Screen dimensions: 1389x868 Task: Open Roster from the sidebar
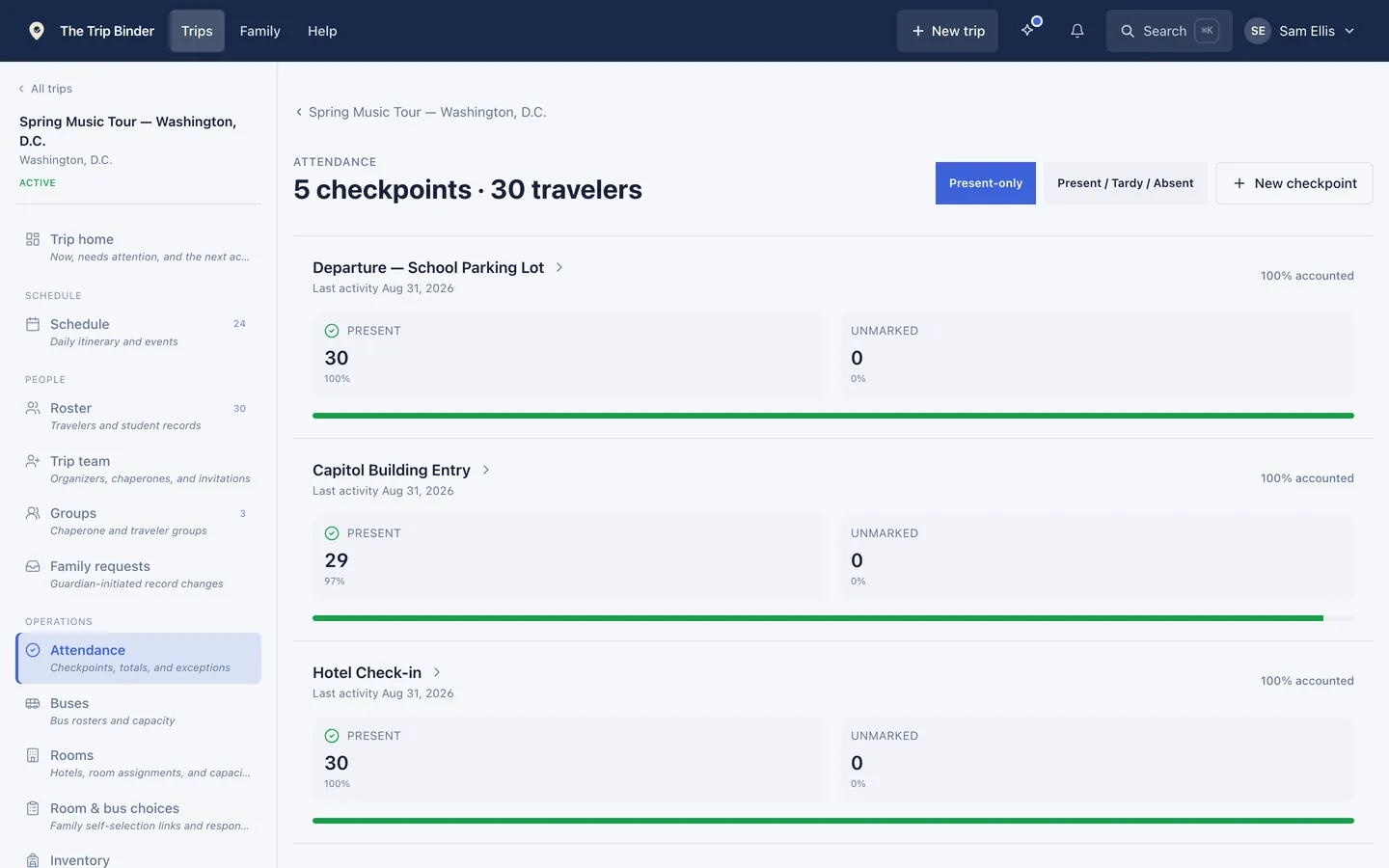coord(139,417)
